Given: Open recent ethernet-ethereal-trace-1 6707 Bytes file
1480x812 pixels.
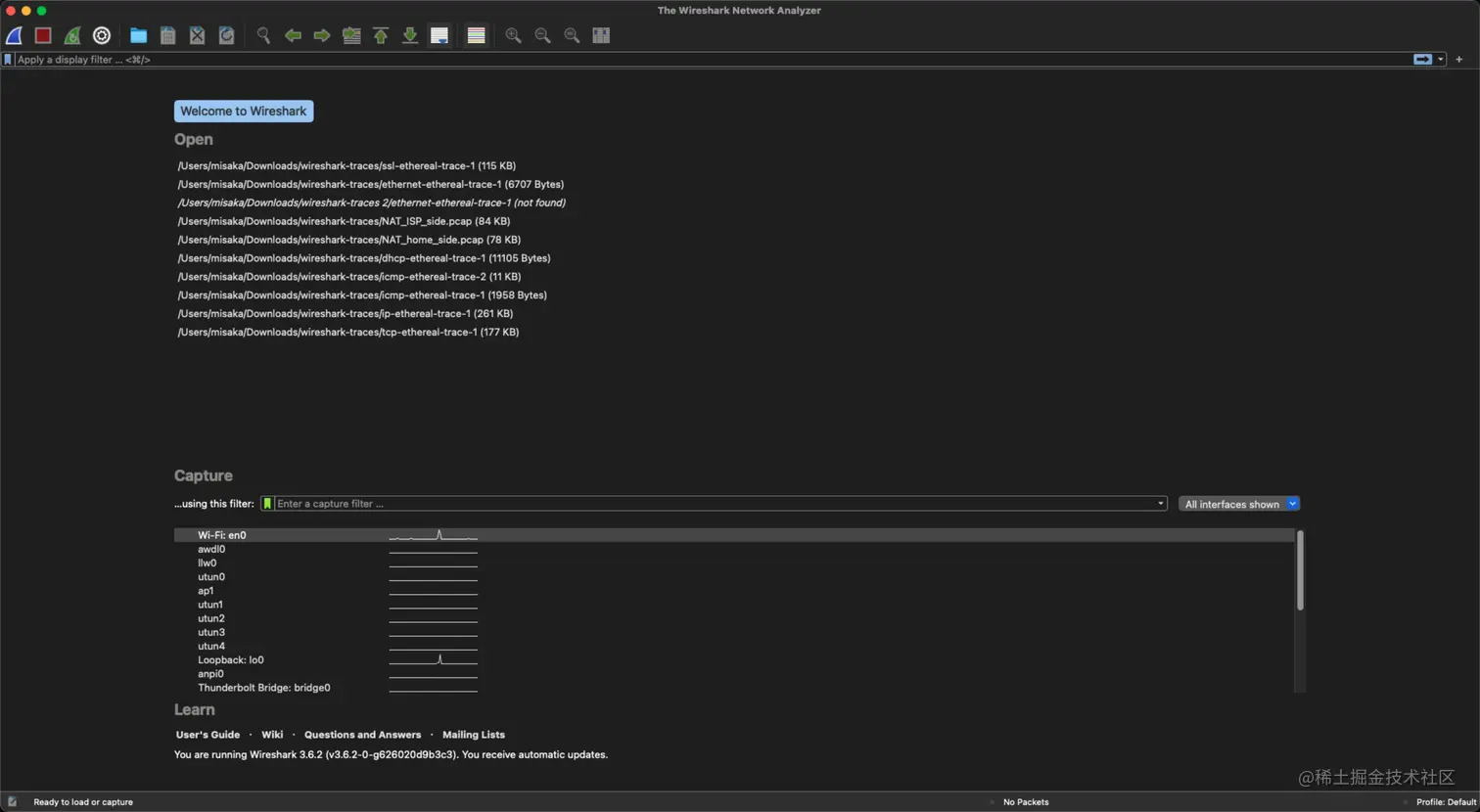Looking at the screenshot, I should point(371,185).
